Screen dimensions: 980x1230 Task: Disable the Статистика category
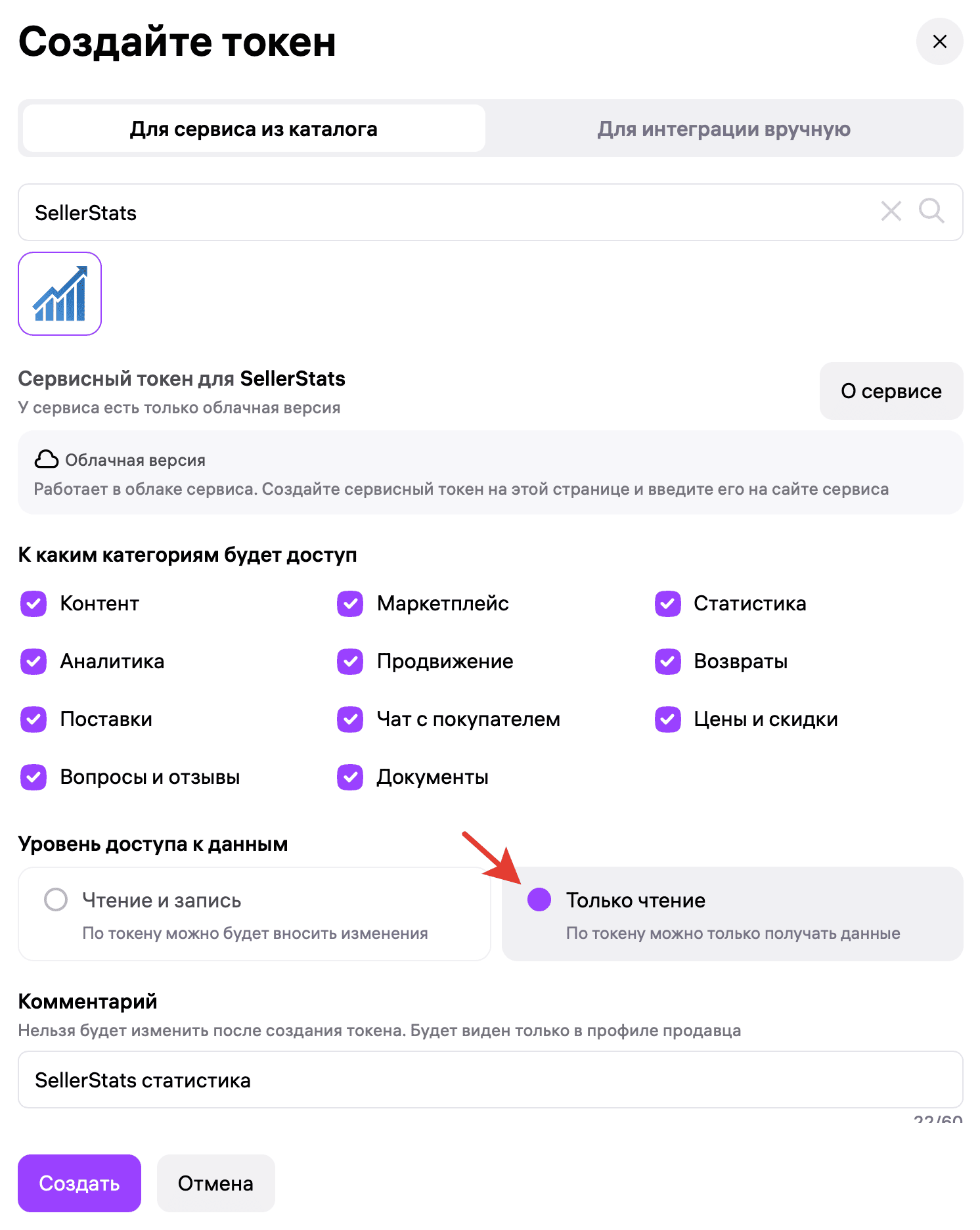tap(667, 603)
